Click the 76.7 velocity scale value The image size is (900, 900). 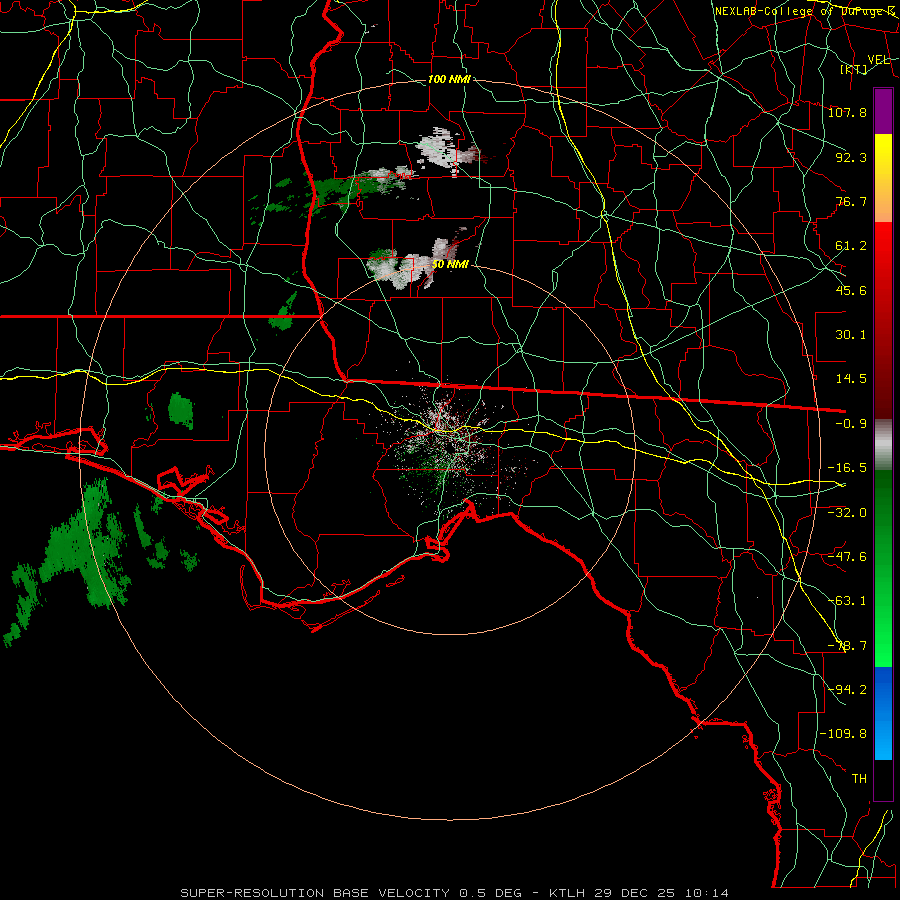[851, 201]
